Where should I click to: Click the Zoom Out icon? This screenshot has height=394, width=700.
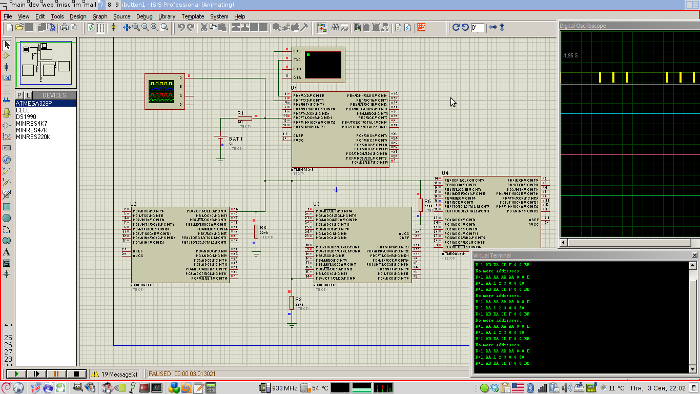[x=146, y=28]
